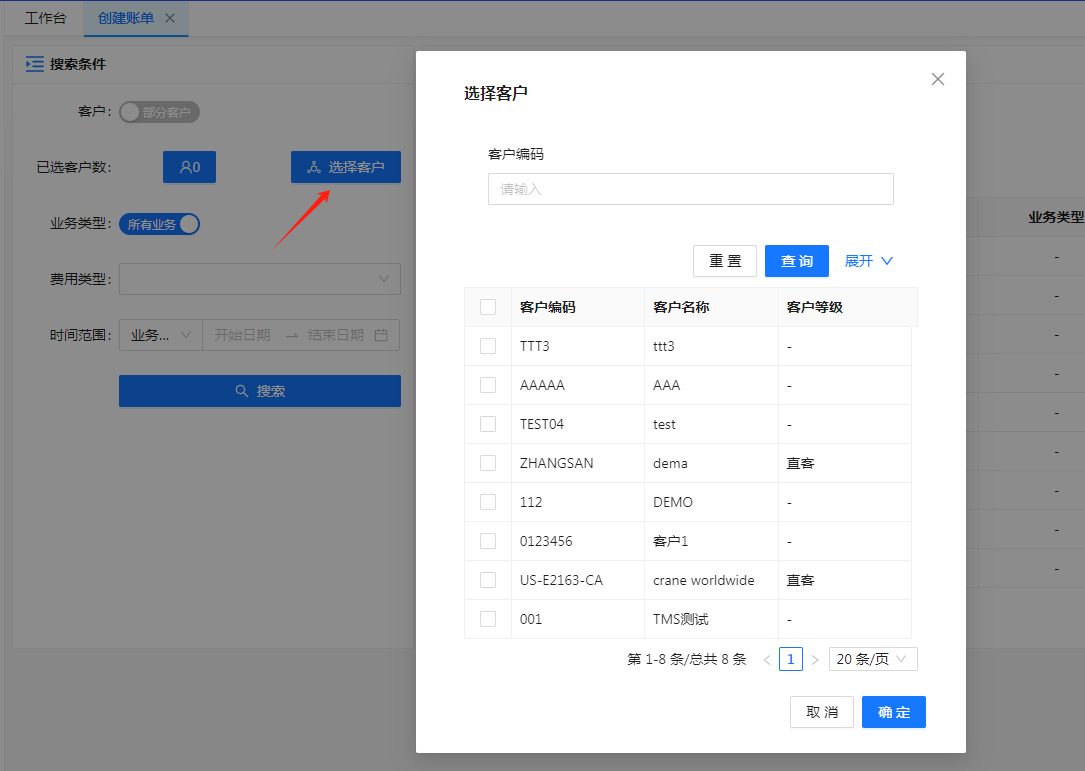Open the 业务... time type dropdown
Screen dimensions: 1085x771
[x=161, y=335]
